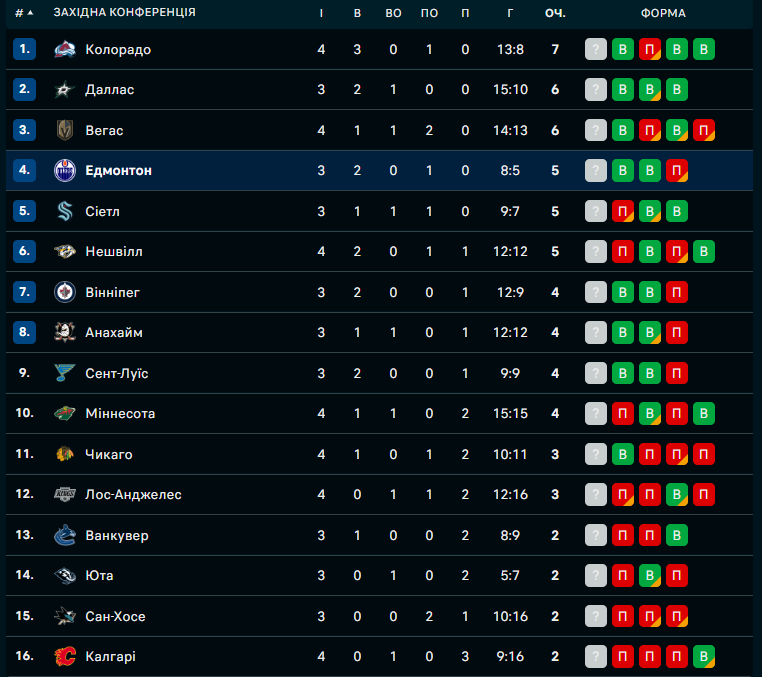Screen dimensions: 762x677
Task: Click the ЗАХІДНА КОНФЕРЕНЦІЯ header
Action: (124, 13)
